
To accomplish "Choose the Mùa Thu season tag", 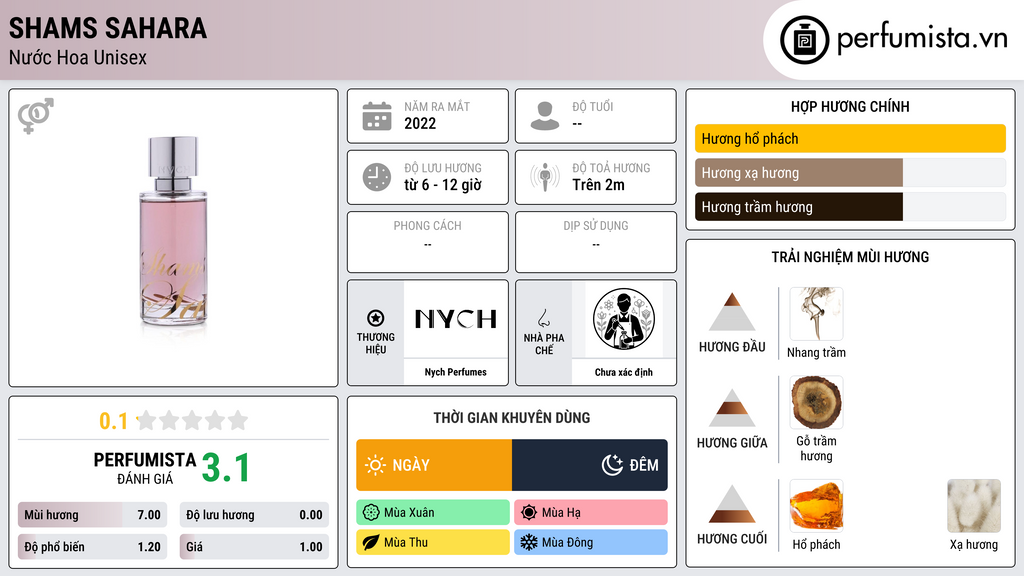I will click(433, 542).
